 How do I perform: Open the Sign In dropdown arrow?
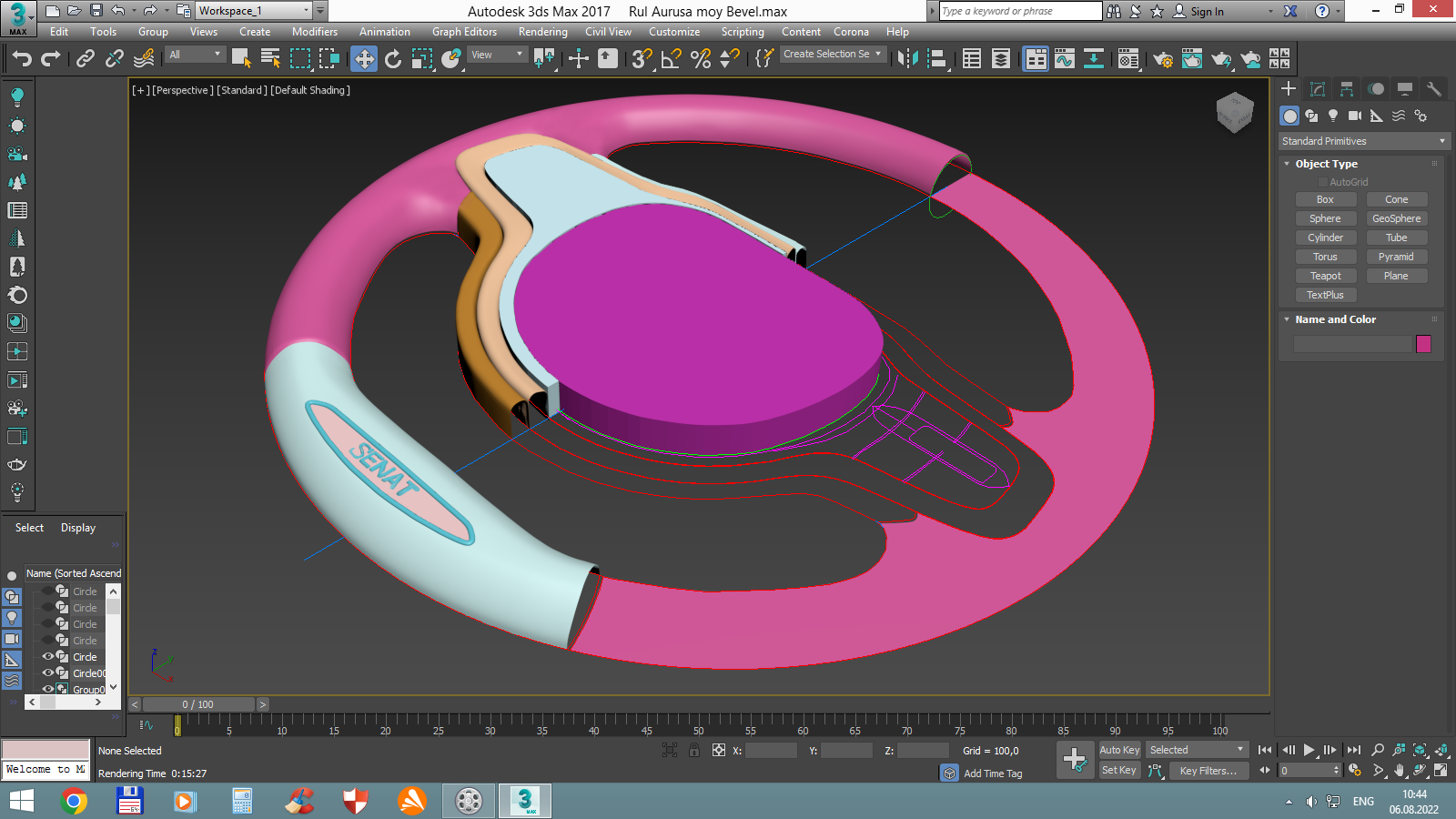1270,11
